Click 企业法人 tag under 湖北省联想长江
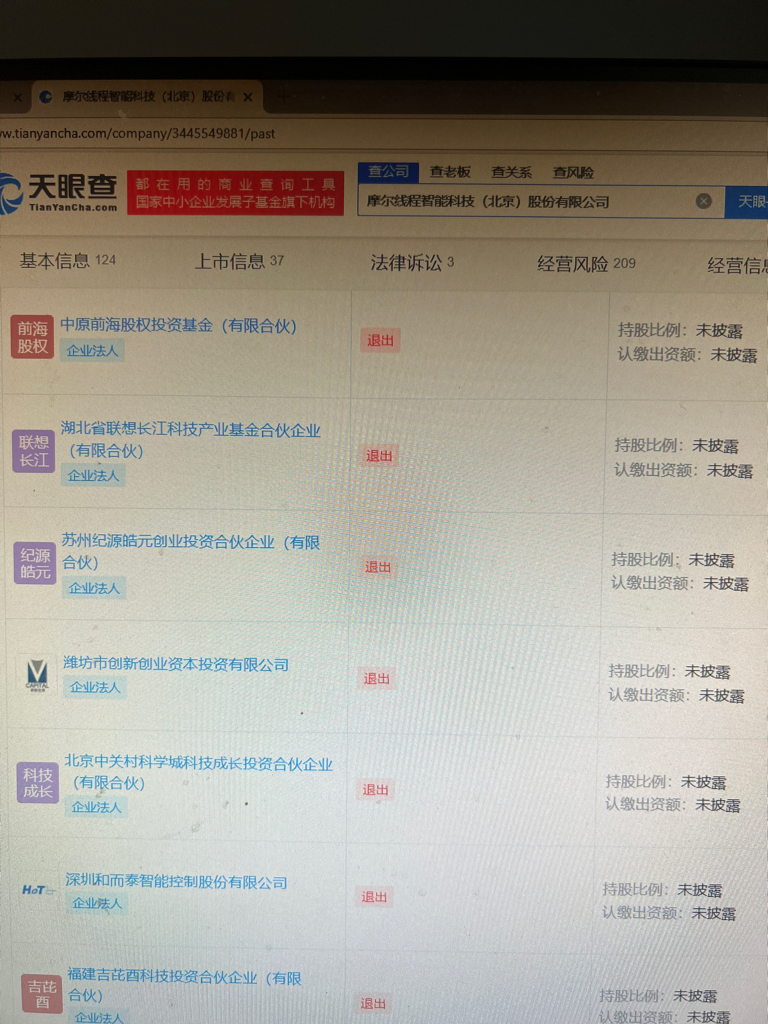The width and height of the screenshot is (768, 1024). pos(93,475)
